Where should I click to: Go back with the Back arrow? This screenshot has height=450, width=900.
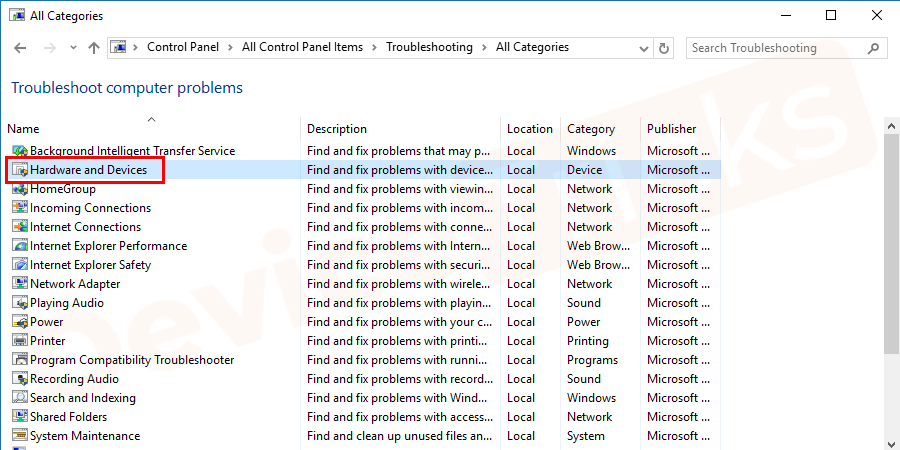(x=20, y=48)
